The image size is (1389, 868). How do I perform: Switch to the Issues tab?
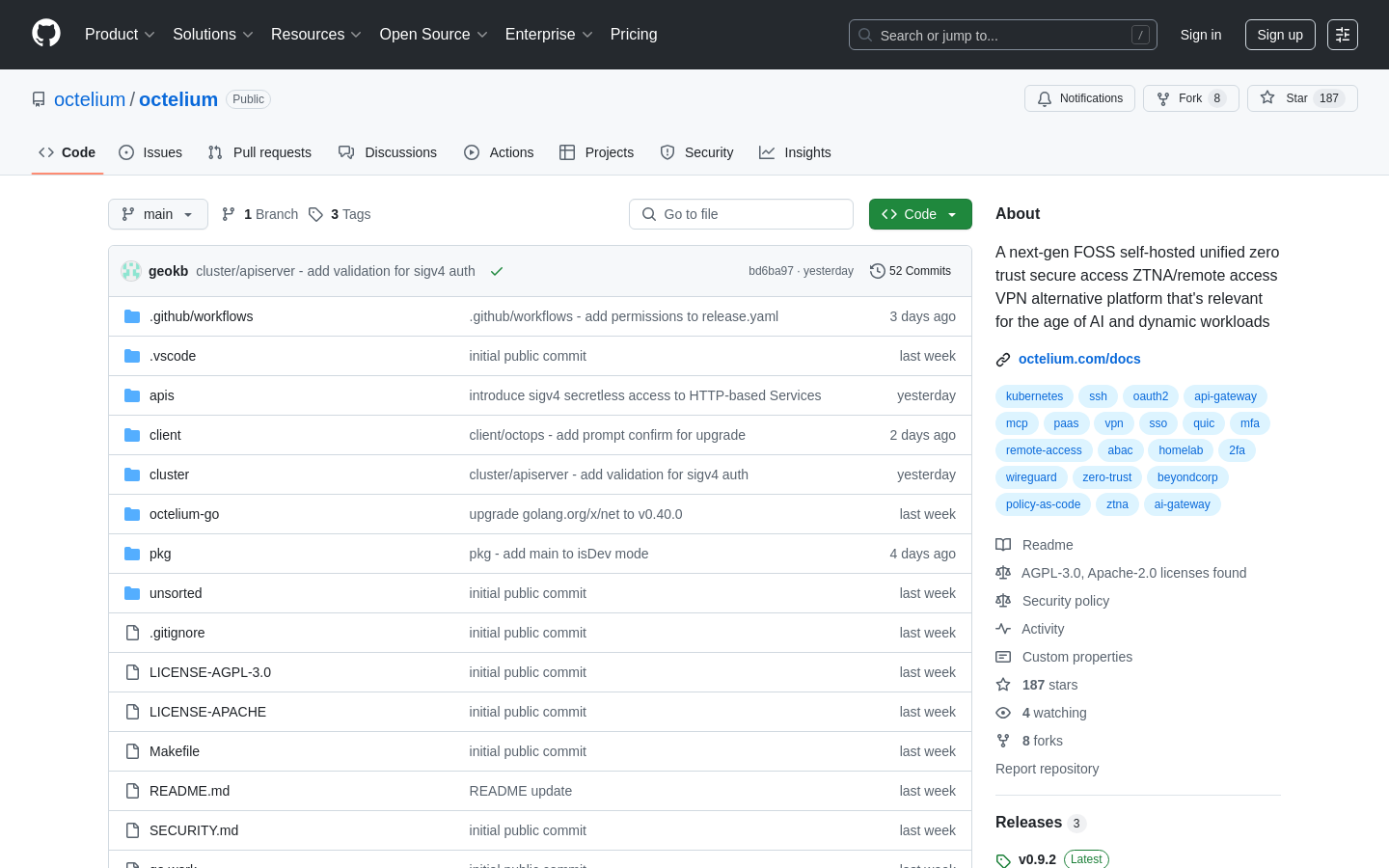pyautogui.click(x=150, y=152)
